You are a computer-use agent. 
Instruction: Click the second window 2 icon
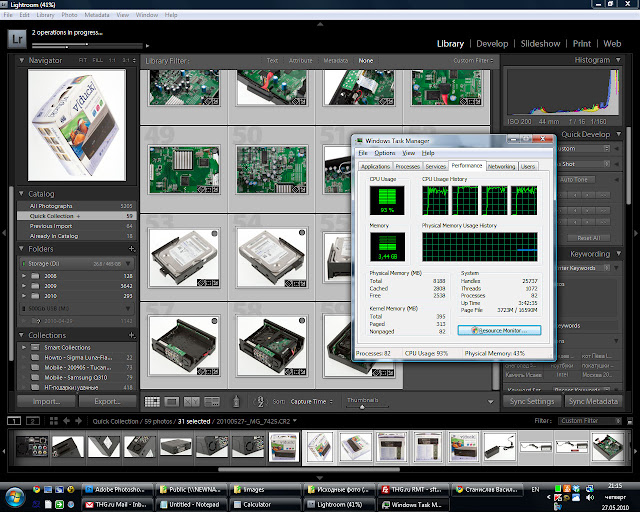(33, 421)
